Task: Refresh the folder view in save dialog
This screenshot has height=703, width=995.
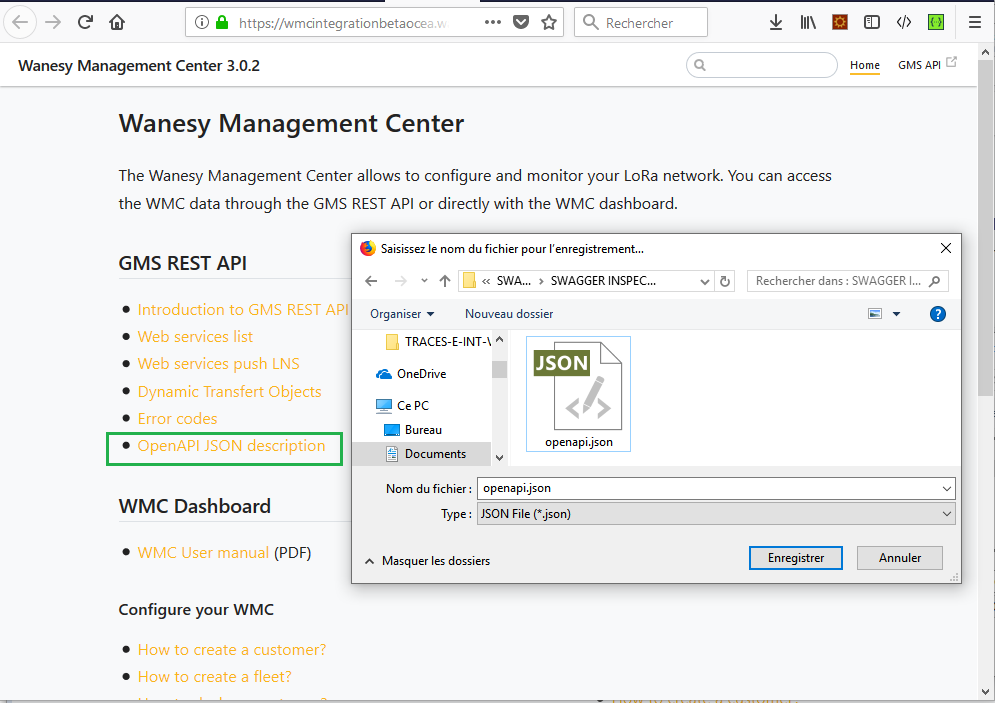Action: [725, 280]
